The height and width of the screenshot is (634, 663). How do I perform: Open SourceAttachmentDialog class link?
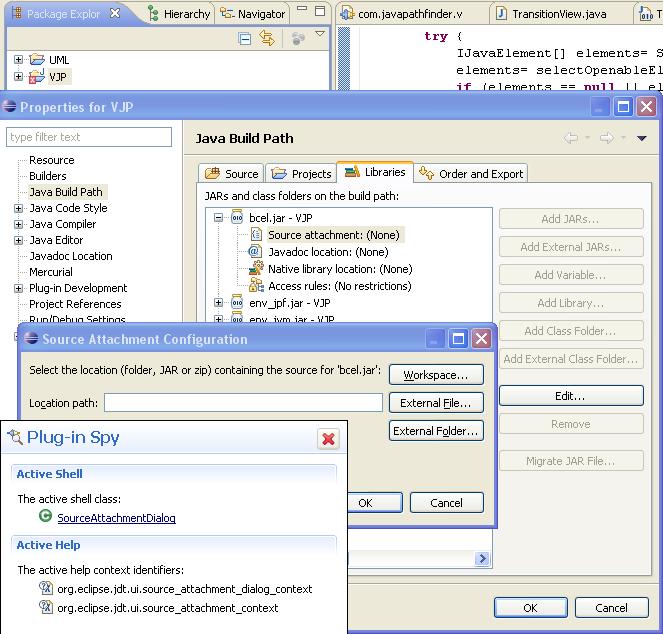[116, 518]
